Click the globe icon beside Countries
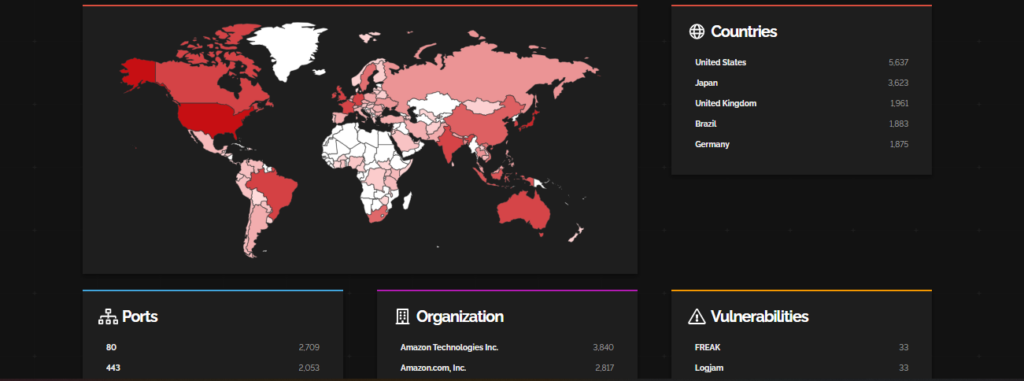 (x=697, y=31)
